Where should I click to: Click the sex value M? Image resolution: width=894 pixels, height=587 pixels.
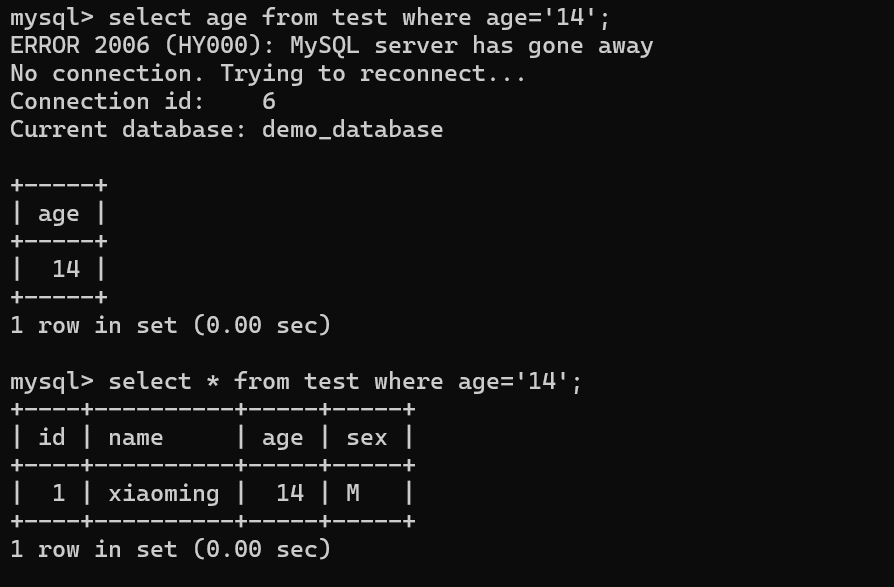353,493
